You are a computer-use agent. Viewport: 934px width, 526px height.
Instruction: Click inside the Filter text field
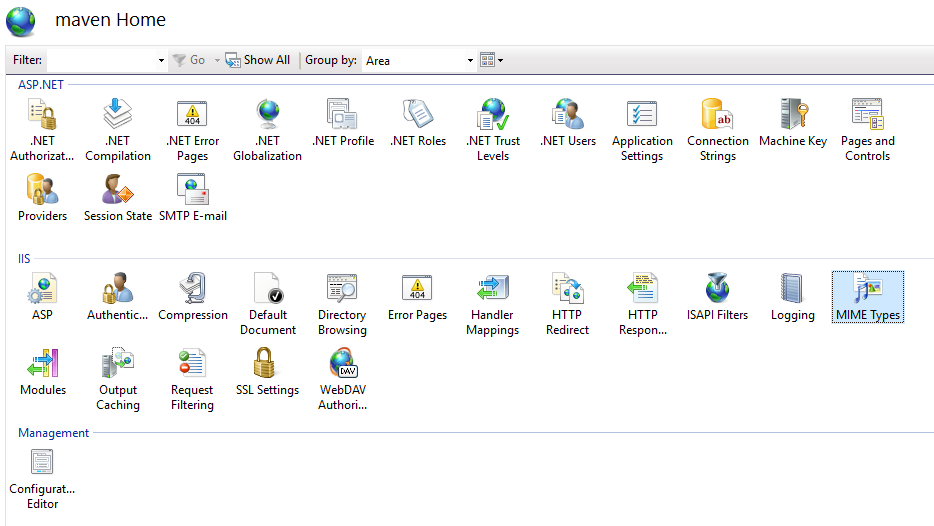pyautogui.click(x=100, y=61)
